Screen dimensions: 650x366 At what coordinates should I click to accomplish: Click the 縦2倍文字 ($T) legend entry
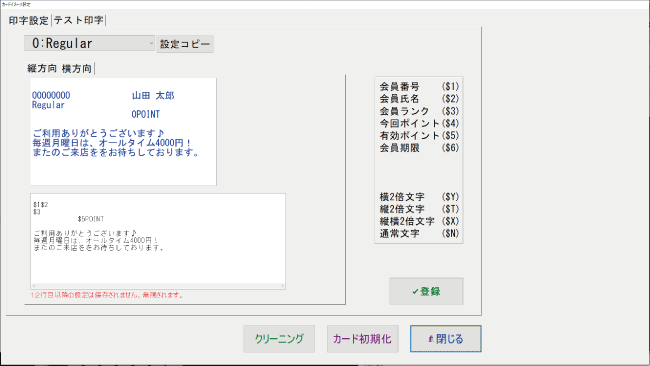pyautogui.click(x=419, y=209)
